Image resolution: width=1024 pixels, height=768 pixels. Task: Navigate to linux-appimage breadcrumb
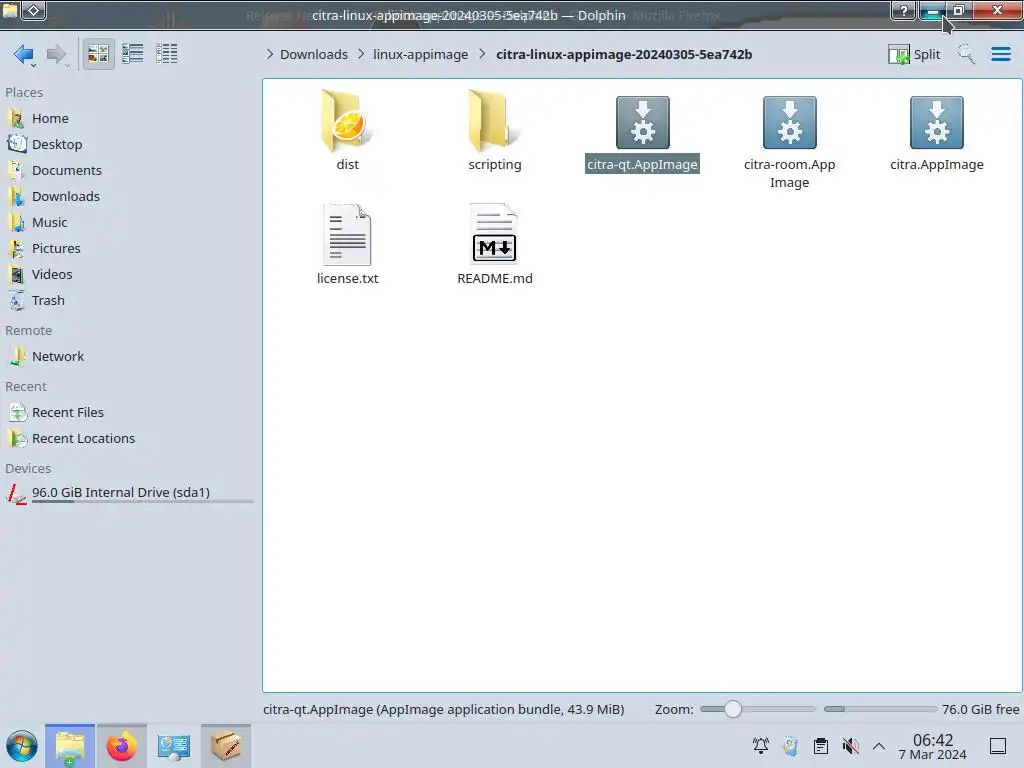point(421,54)
